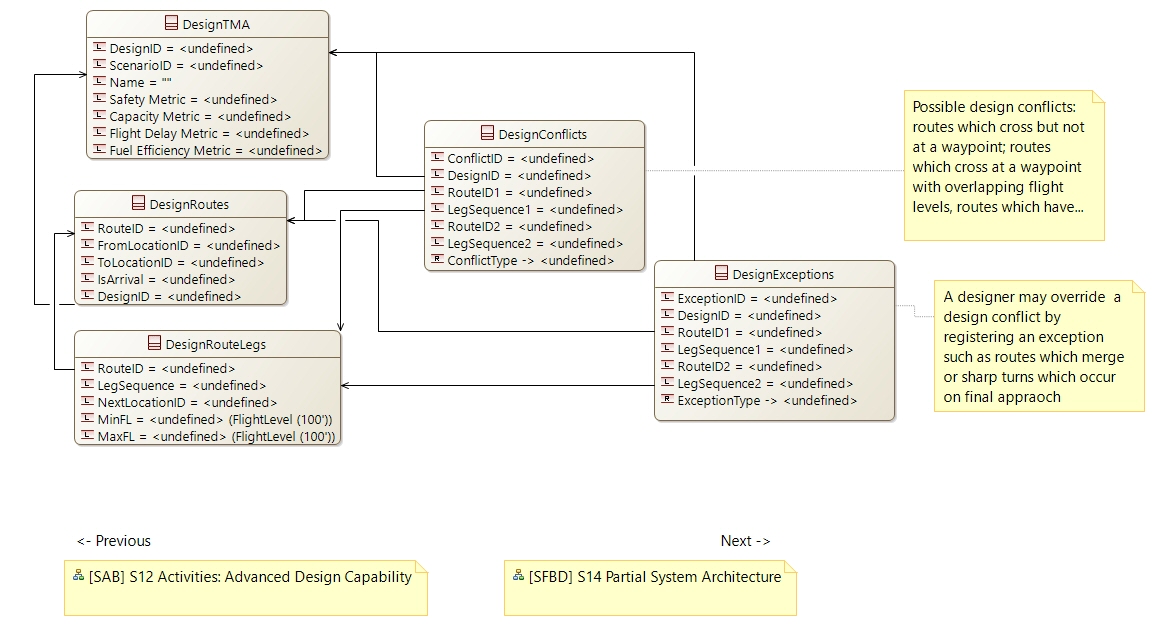The height and width of the screenshot is (626, 1155).
Task: Click the property icon beside MaxFL
Action: pyautogui.click(x=88, y=435)
